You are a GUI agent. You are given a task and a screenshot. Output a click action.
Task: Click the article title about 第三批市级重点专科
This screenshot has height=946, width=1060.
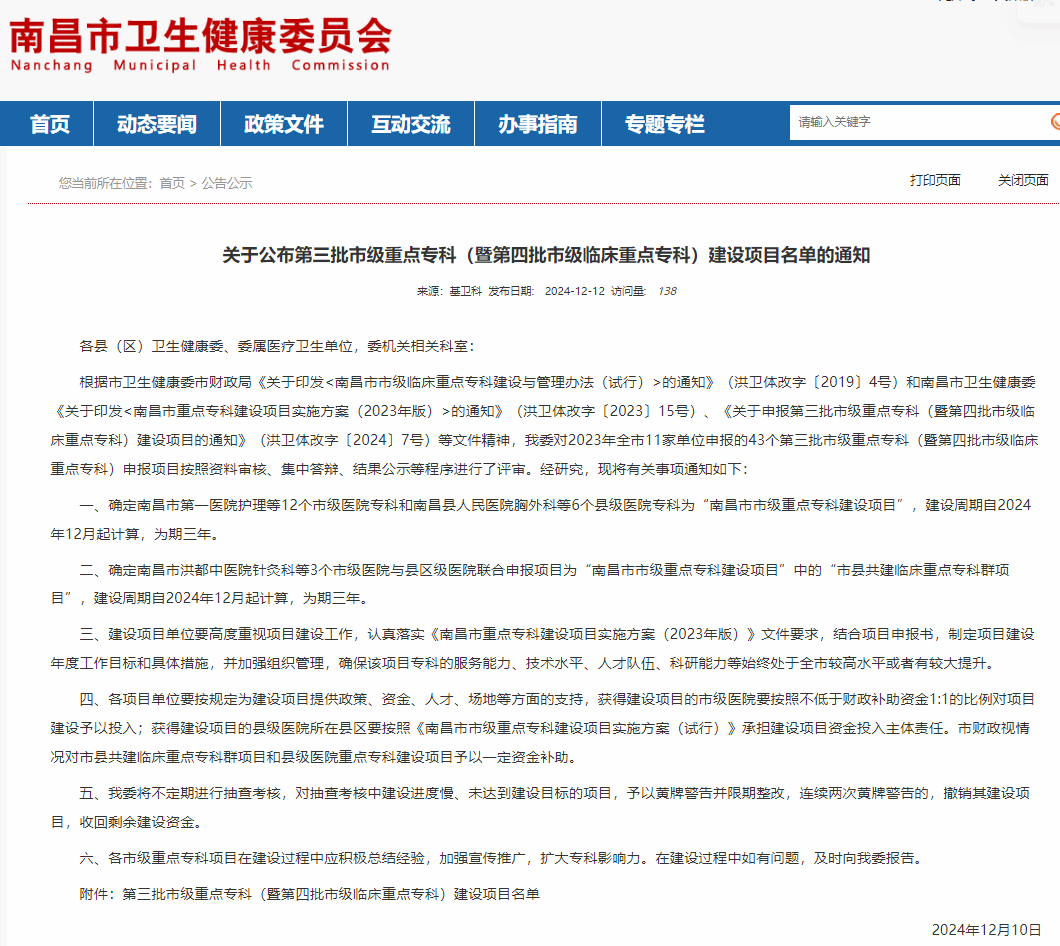click(546, 255)
